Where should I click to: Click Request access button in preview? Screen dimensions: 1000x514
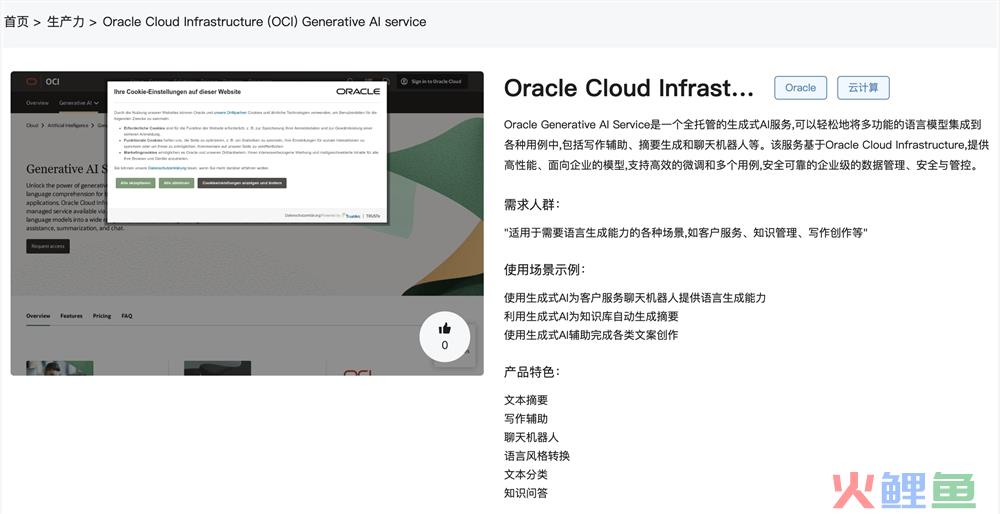pyautogui.click(x=48, y=246)
